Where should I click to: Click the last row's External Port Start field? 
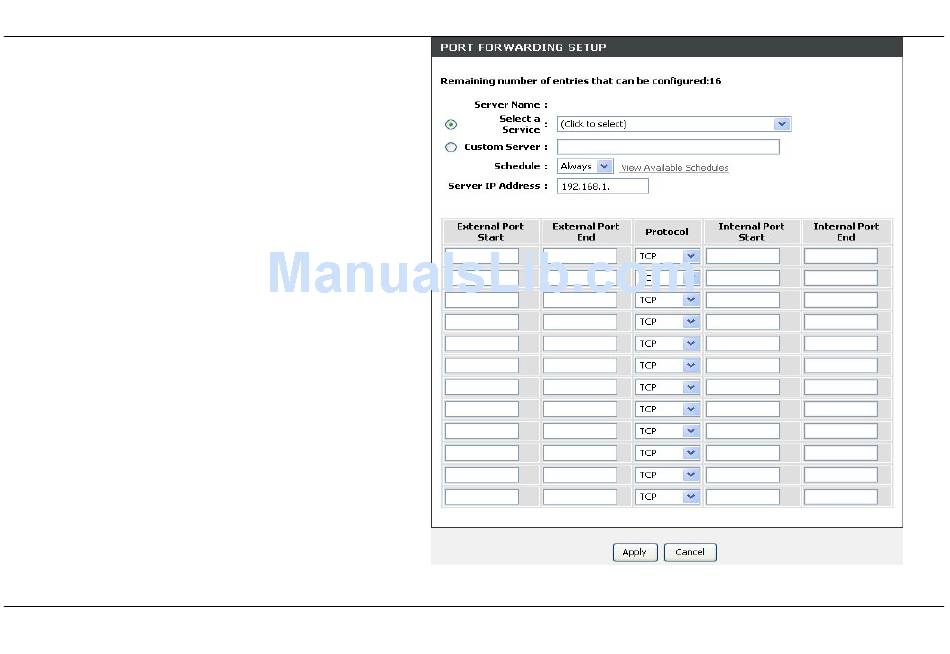pyautogui.click(x=482, y=496)
